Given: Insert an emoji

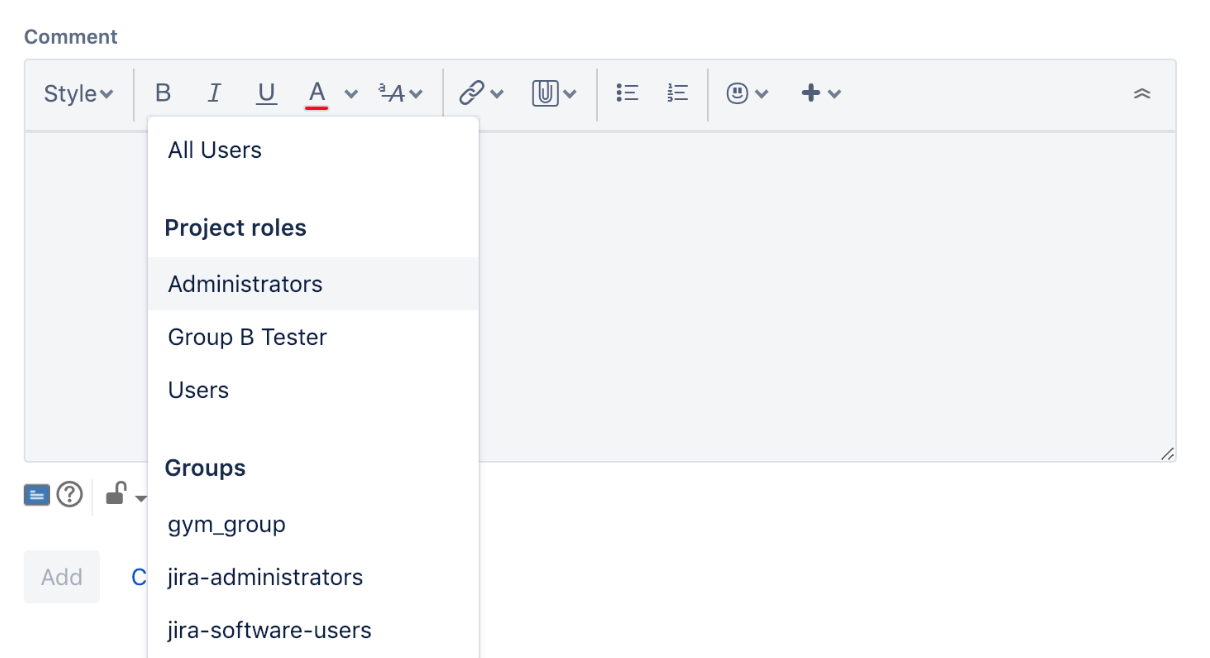Looking at the screenshot, I should click(x=738, y=93).
